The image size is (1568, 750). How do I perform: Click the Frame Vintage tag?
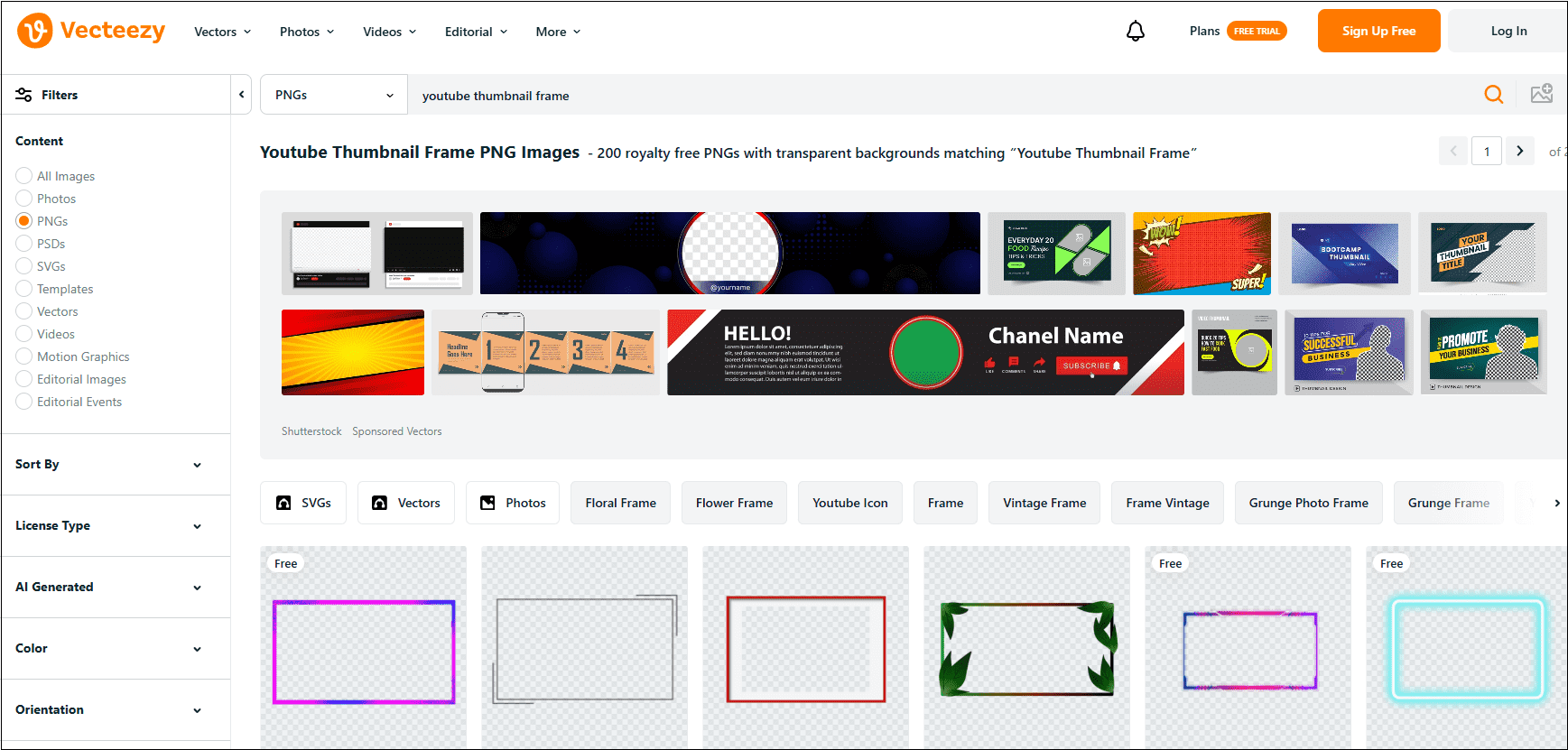pyautogui.click(x=1167, y=503)
